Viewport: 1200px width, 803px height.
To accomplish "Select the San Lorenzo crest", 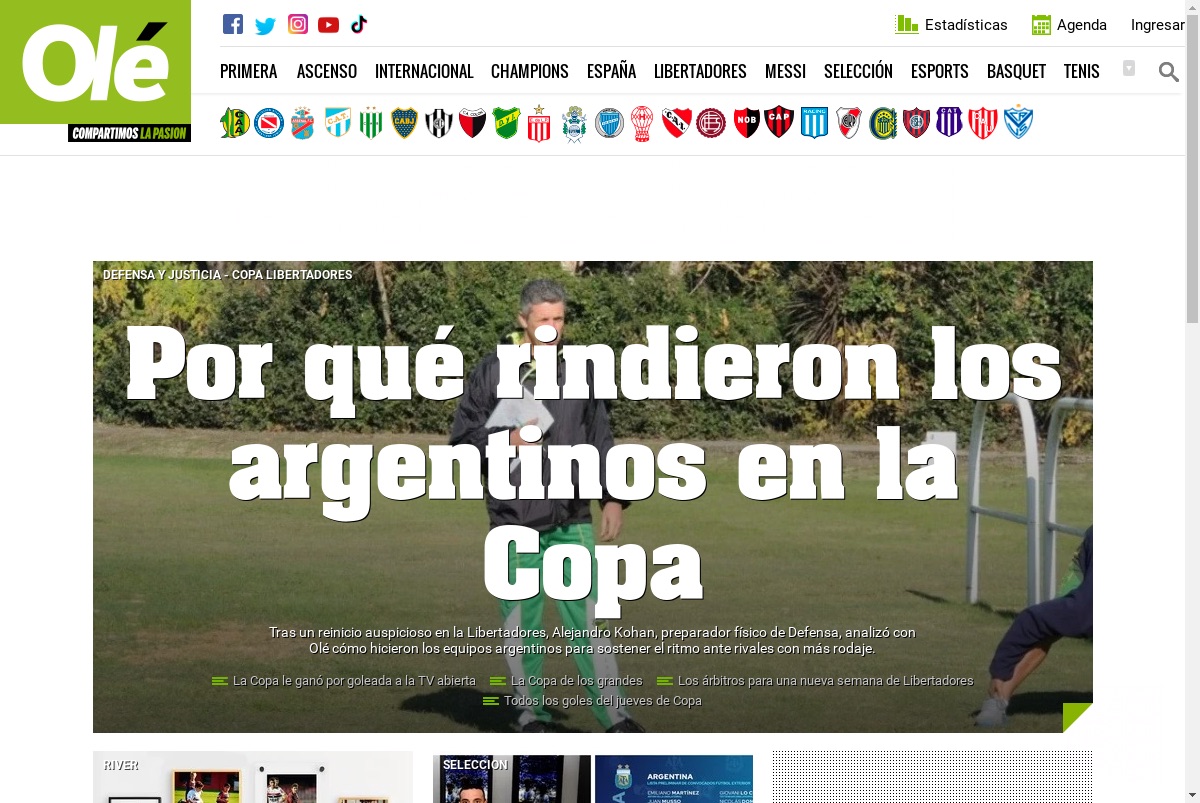I will pyautogui.click(x=917, y=123).
